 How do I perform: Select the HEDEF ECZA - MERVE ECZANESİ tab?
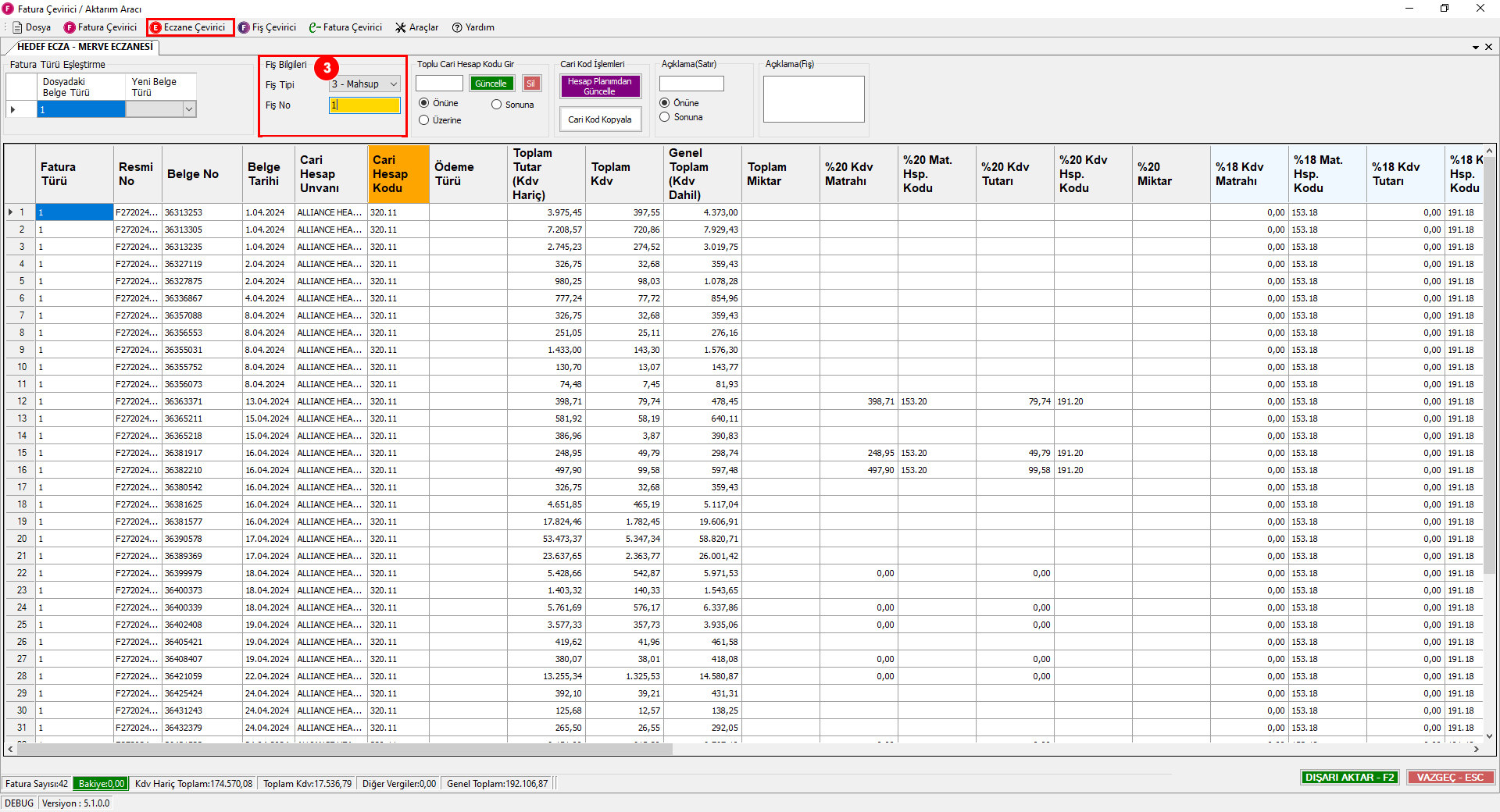(x=85, y=47)
